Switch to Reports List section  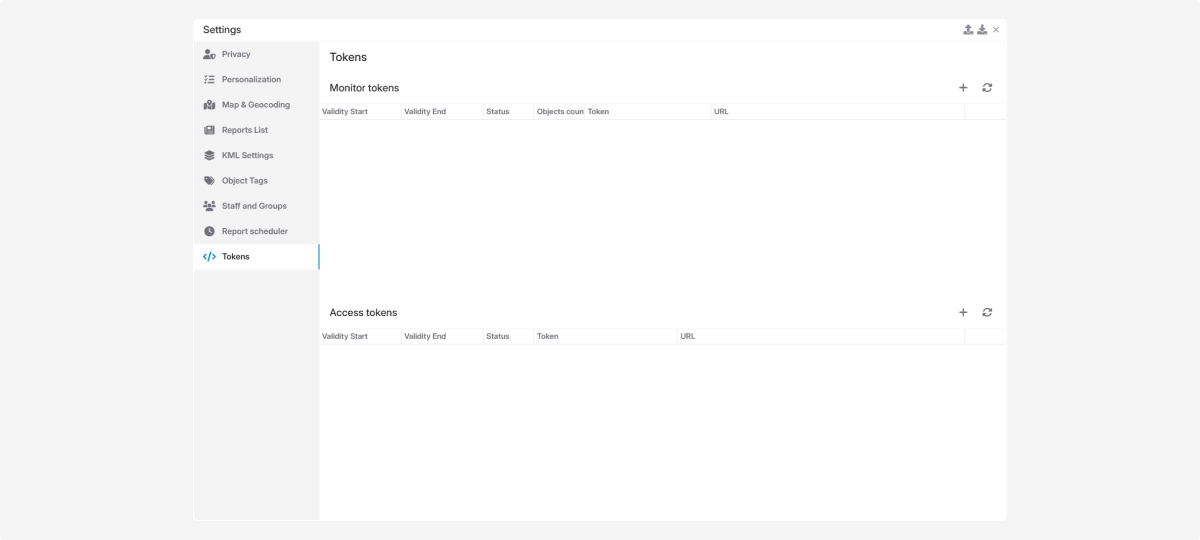pos(244,130)
